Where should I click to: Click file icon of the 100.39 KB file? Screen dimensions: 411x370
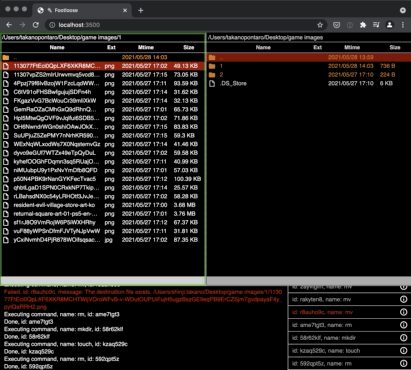coord(6,179)
